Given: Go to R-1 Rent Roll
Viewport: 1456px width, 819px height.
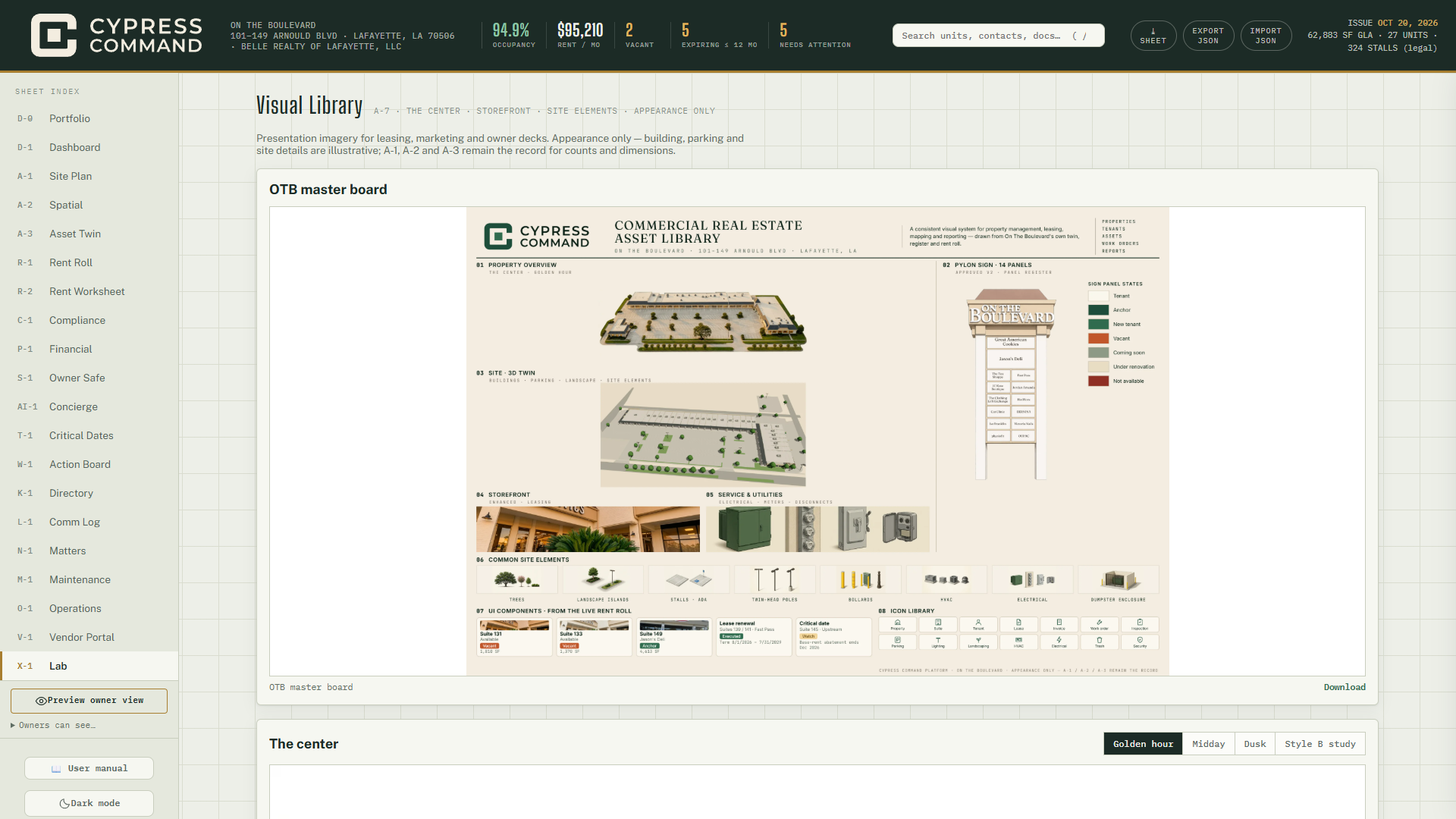Looking at the screenshot, I should tap(89, 262).
